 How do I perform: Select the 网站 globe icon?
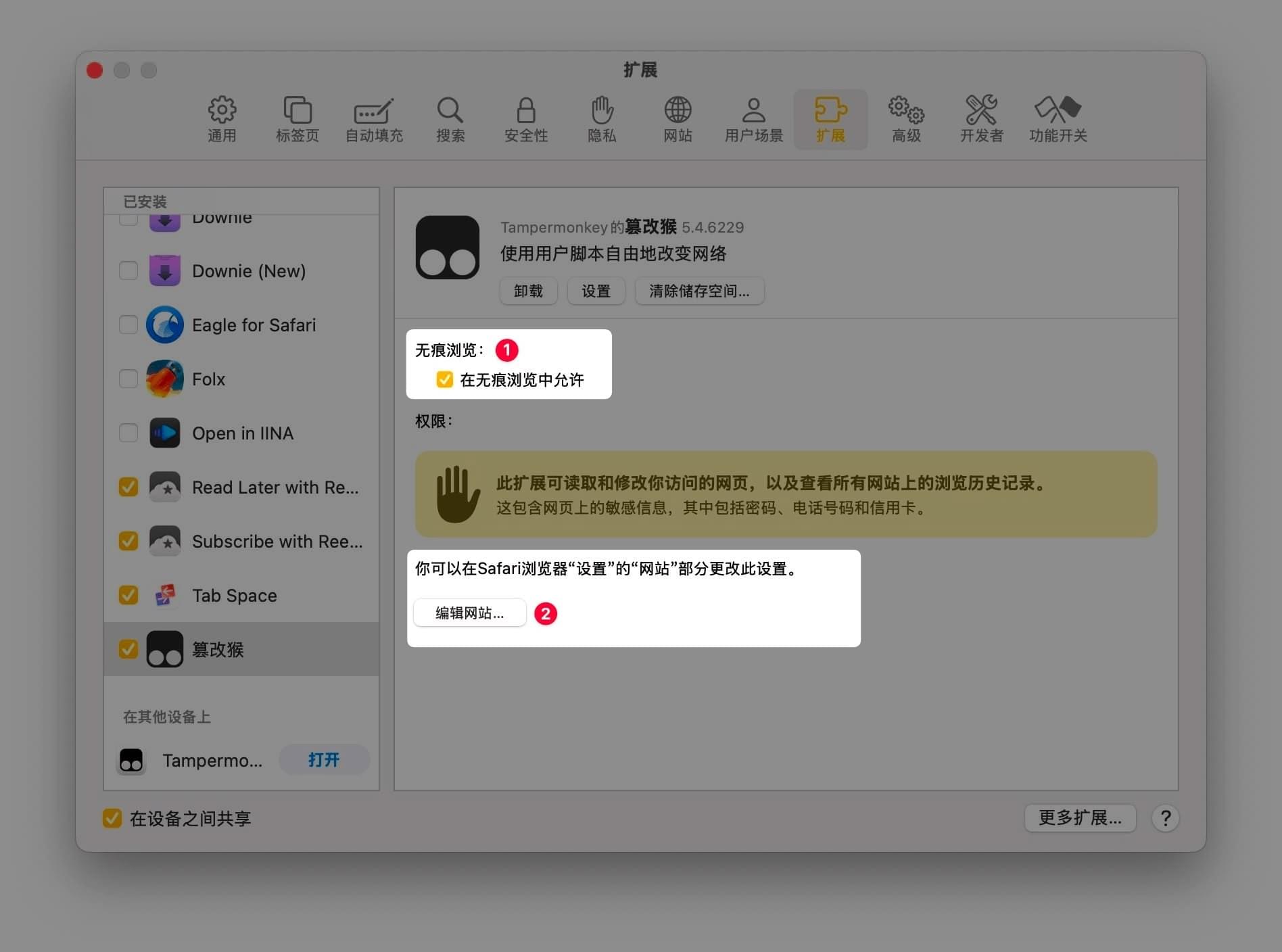[x=677, y=118]
